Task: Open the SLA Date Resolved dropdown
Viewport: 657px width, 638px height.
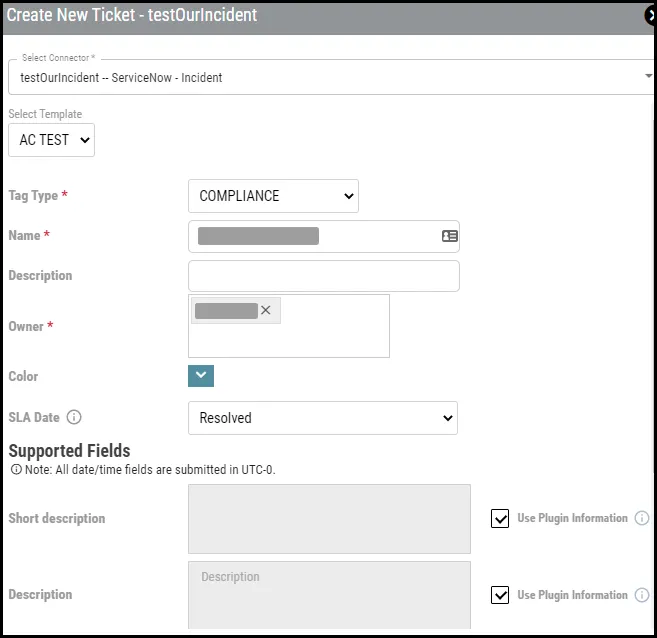Action: pos(323,418)
